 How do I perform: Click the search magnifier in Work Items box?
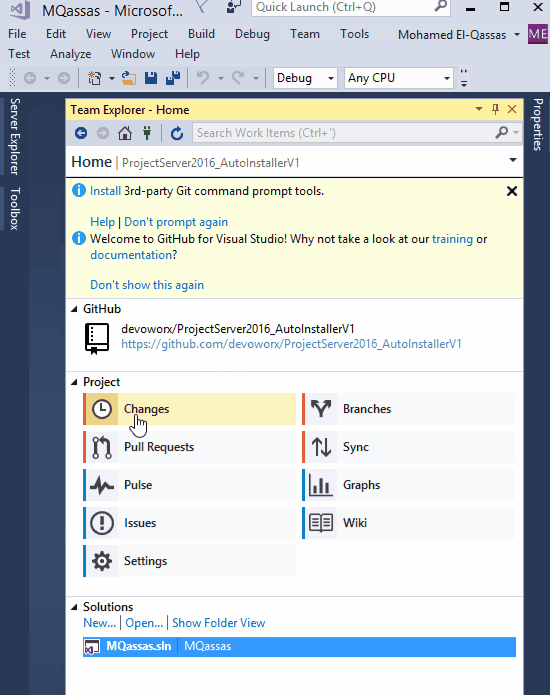(502, 132)
